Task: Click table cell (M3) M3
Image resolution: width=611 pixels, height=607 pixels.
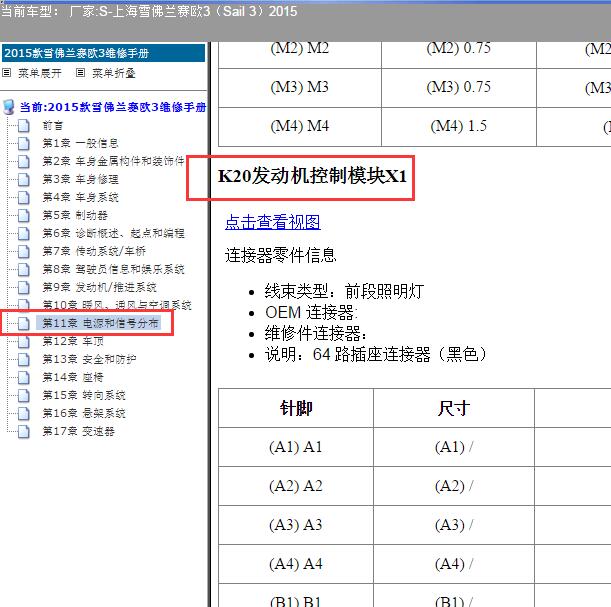Action: [300, 87]
